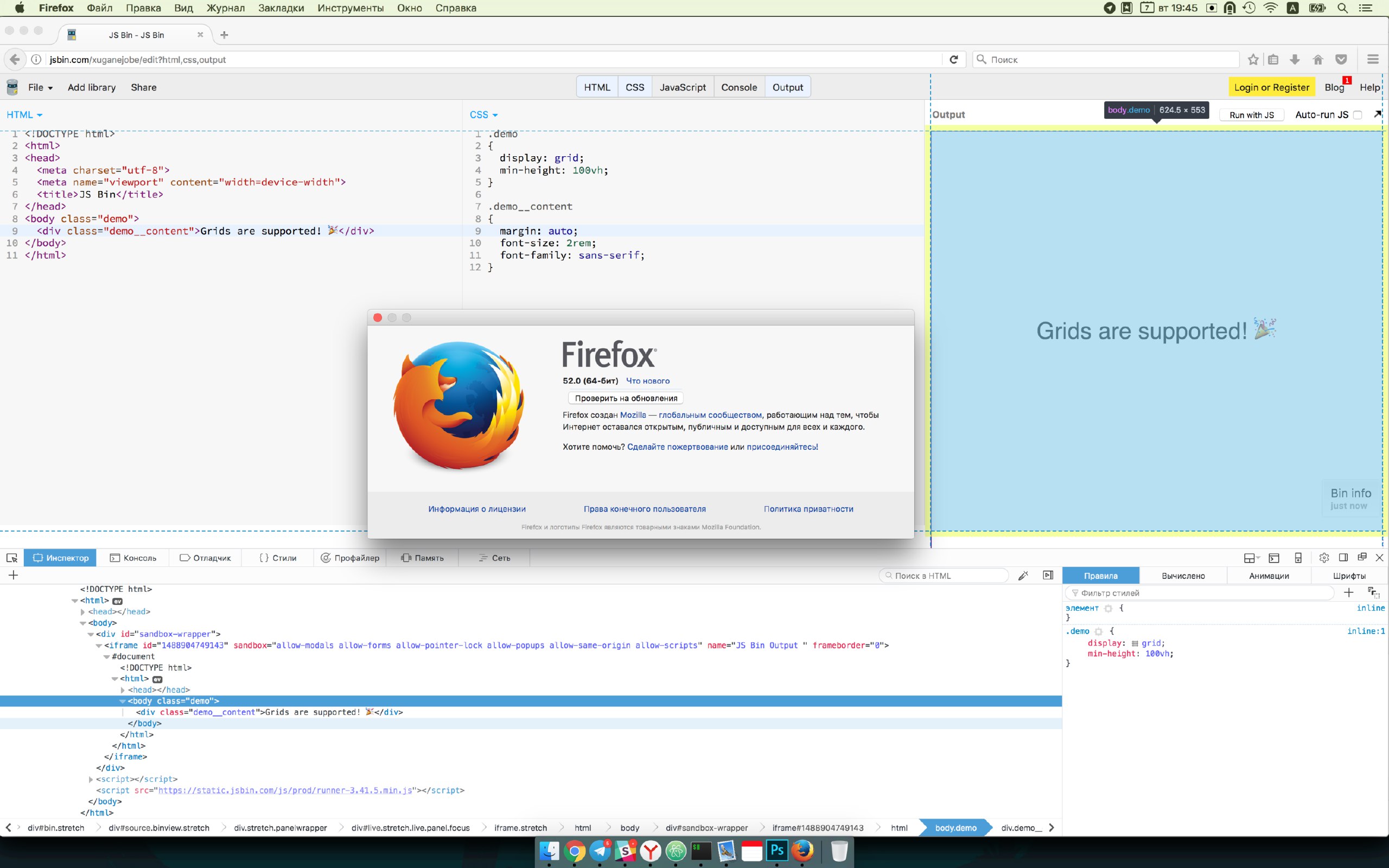Toggle pseudo-class panel icon in Rules
This screenshot has width=1389, height=868.
(1373, 592)
